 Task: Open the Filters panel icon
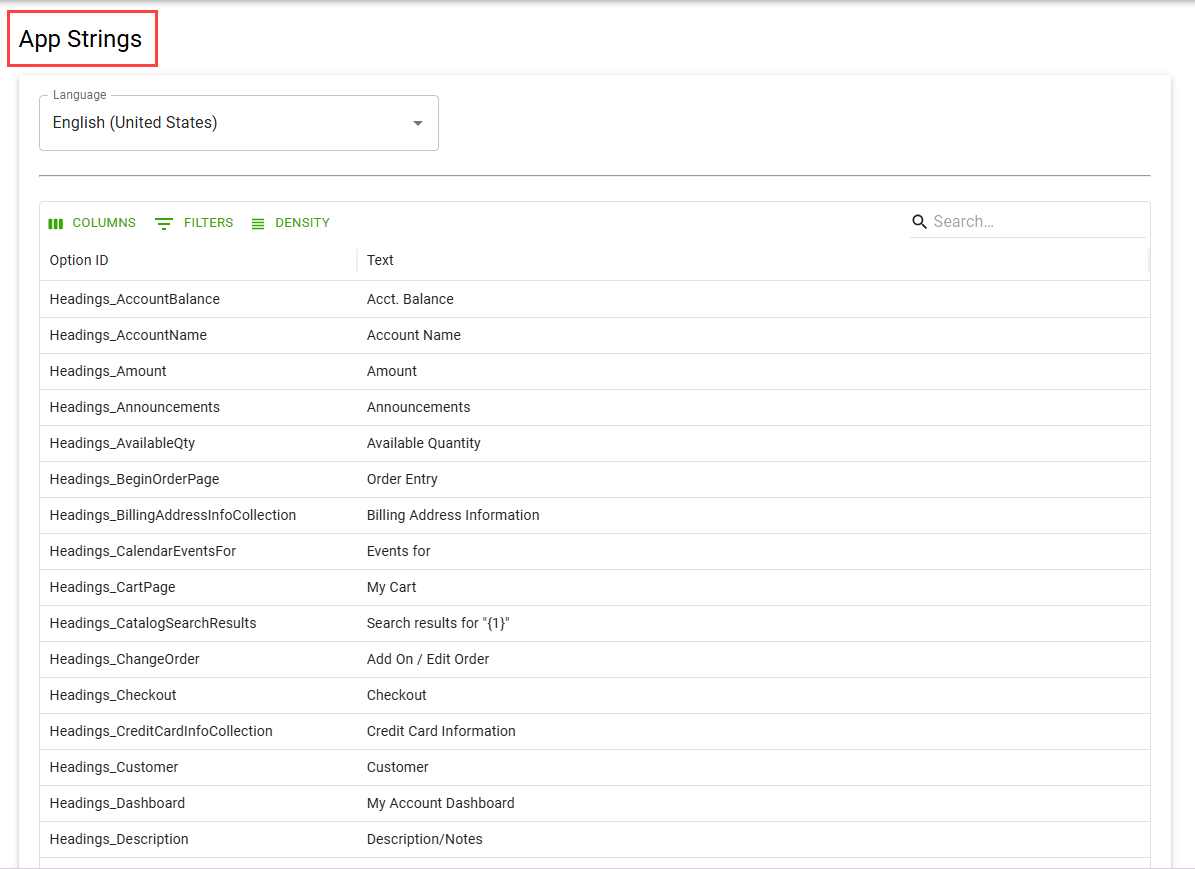point(164,223)
